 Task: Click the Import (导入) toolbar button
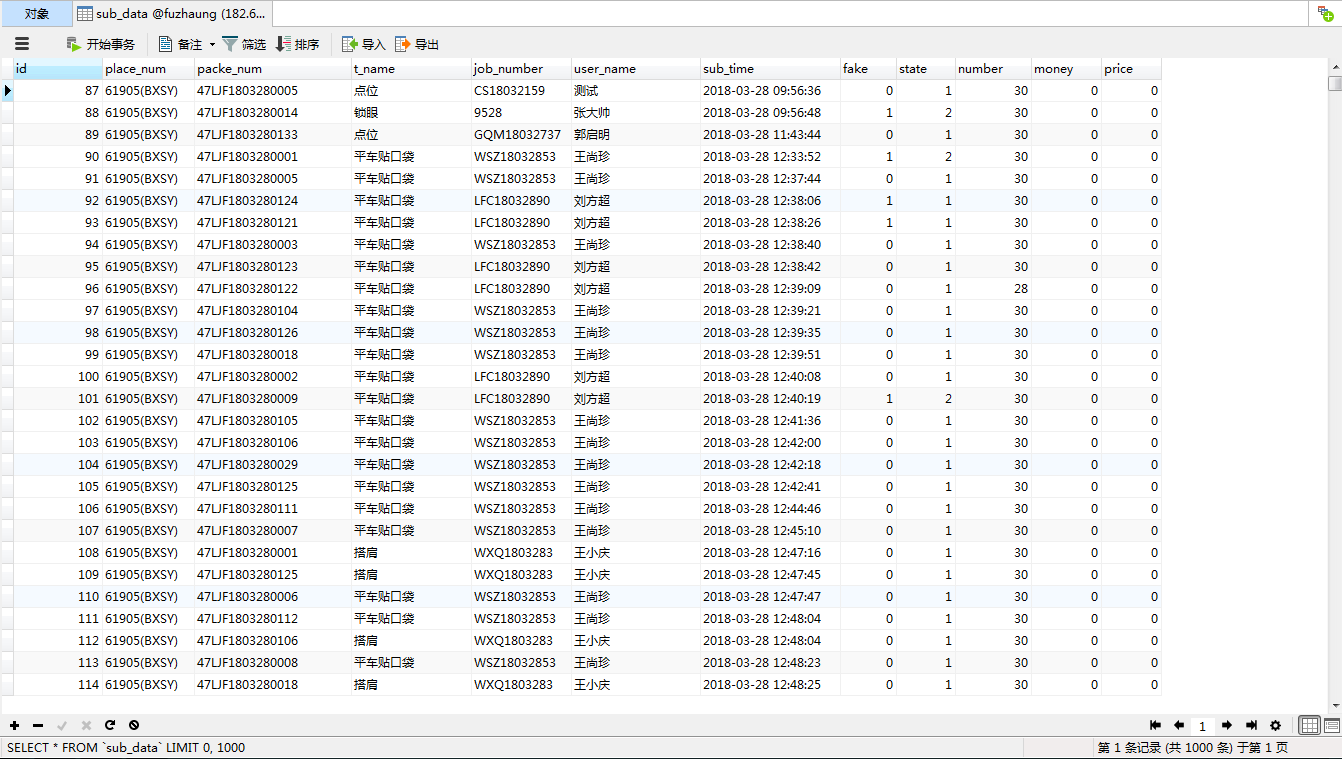[364, 44]
